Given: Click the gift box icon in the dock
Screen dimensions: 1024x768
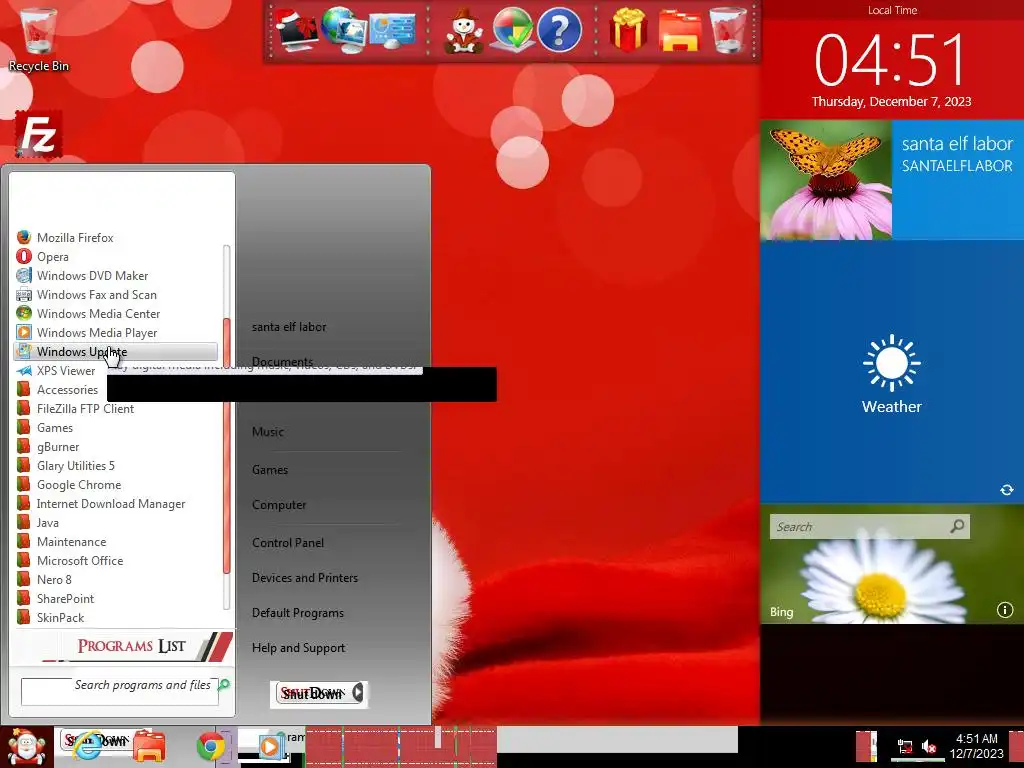Looking at the screenshot, I should pyautogui.click(x=628, y=29).
